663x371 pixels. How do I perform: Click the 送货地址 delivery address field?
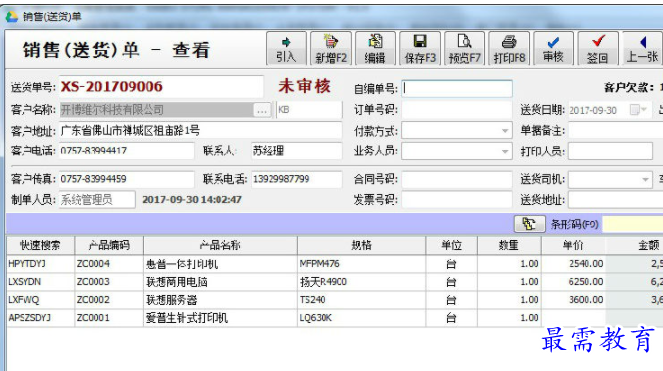(616, 200)
